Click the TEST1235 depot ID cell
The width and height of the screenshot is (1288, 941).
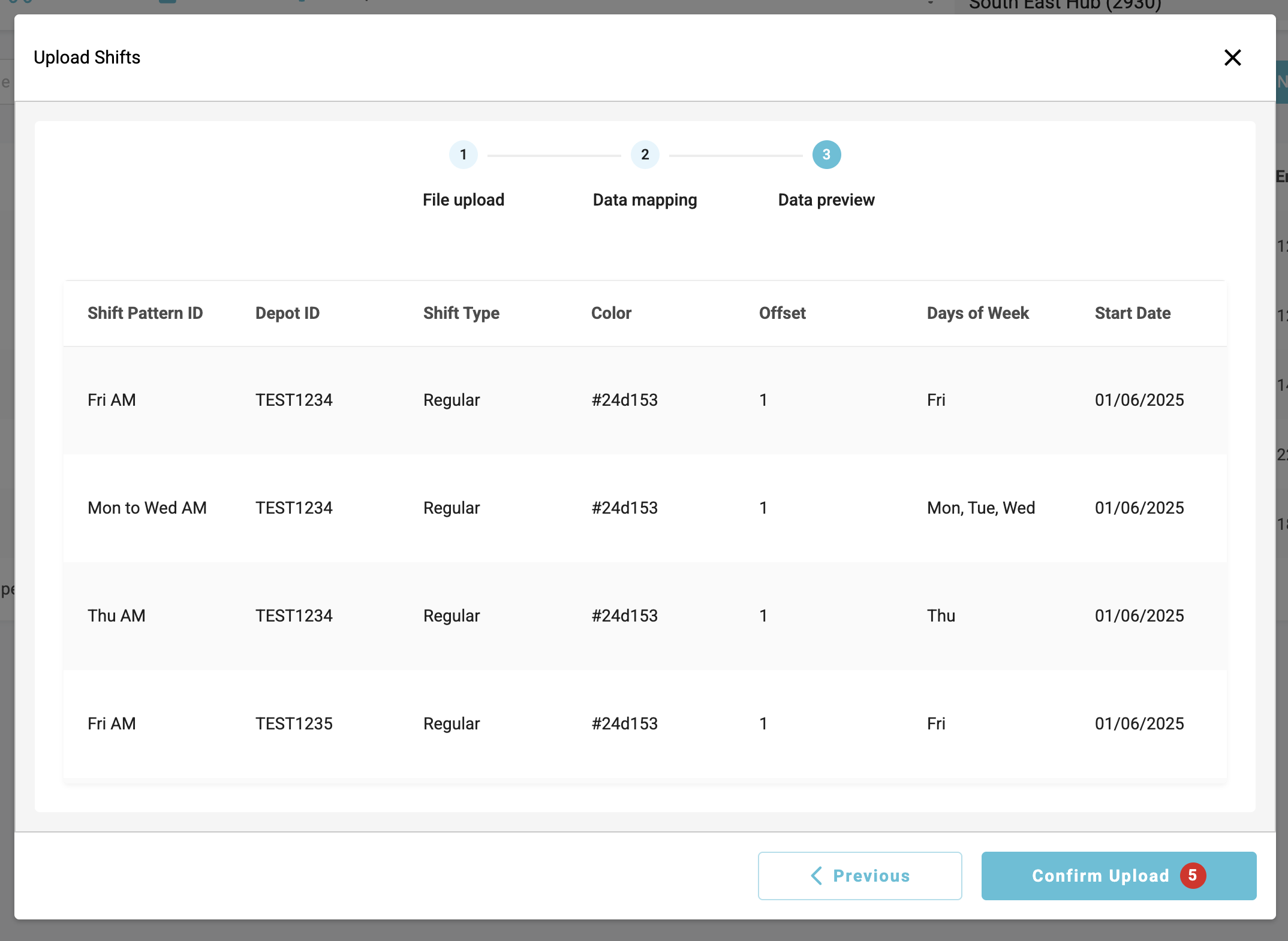click(294, 723)
